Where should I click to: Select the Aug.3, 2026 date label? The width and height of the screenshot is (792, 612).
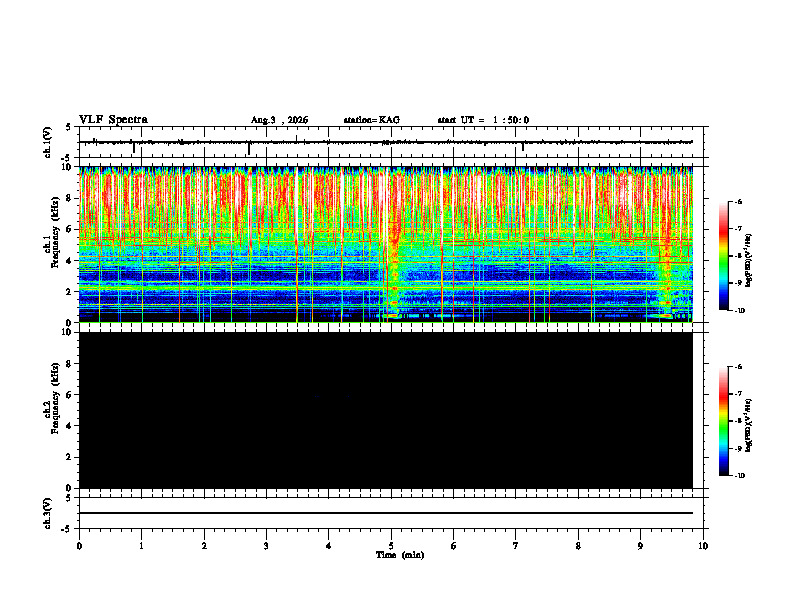279,120
